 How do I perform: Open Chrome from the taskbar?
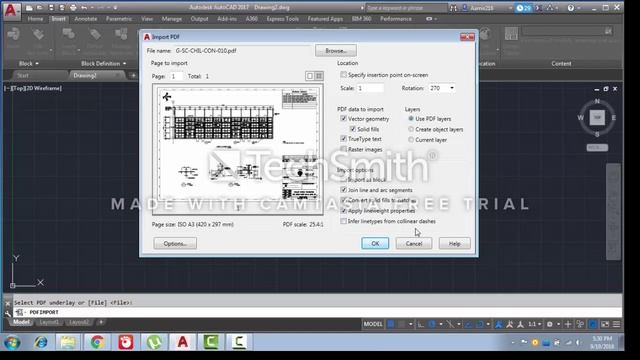coord(97,342)
